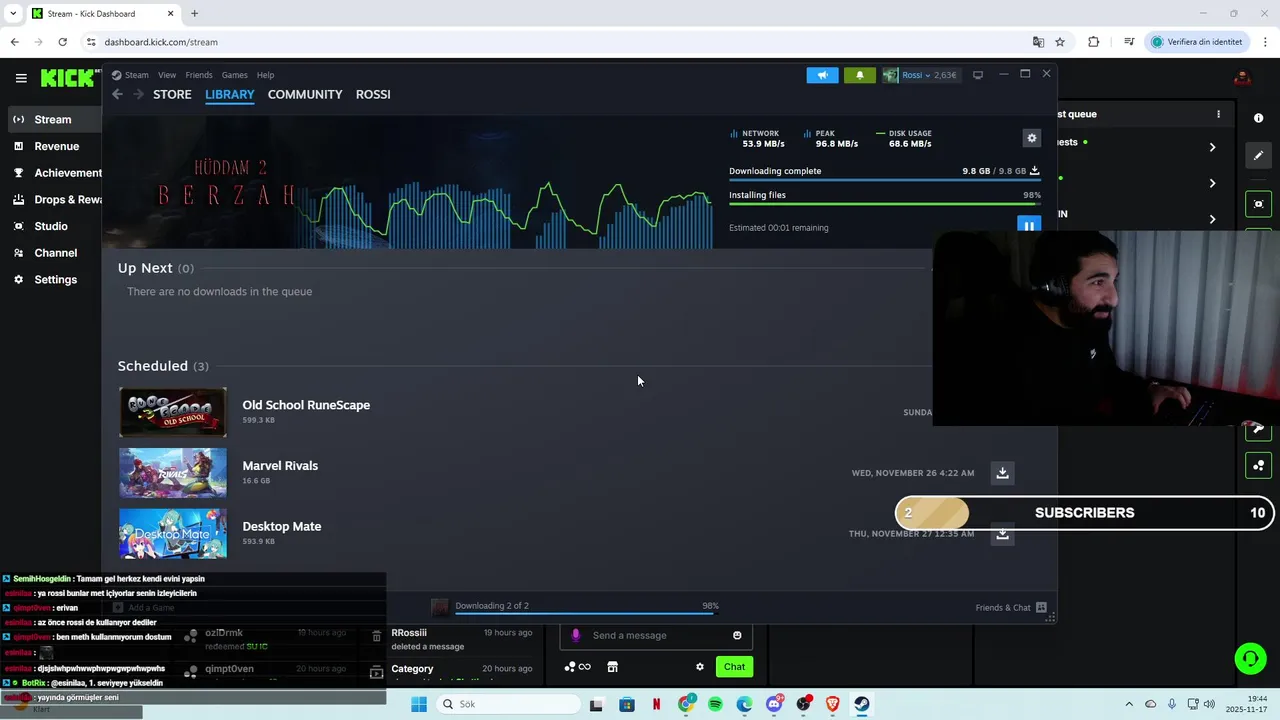The height and width of the screenshot is (720, 1280).
Task: Expand the chevron on the 'ests' row in Kick queue
Action: (x=1212, y=147)
